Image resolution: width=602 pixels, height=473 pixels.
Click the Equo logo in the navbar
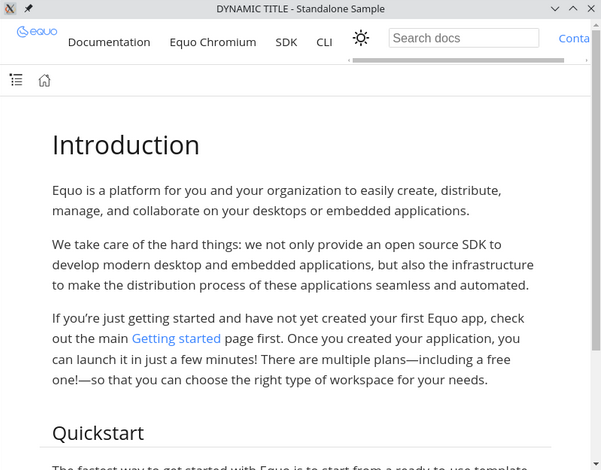pos(37,32)
